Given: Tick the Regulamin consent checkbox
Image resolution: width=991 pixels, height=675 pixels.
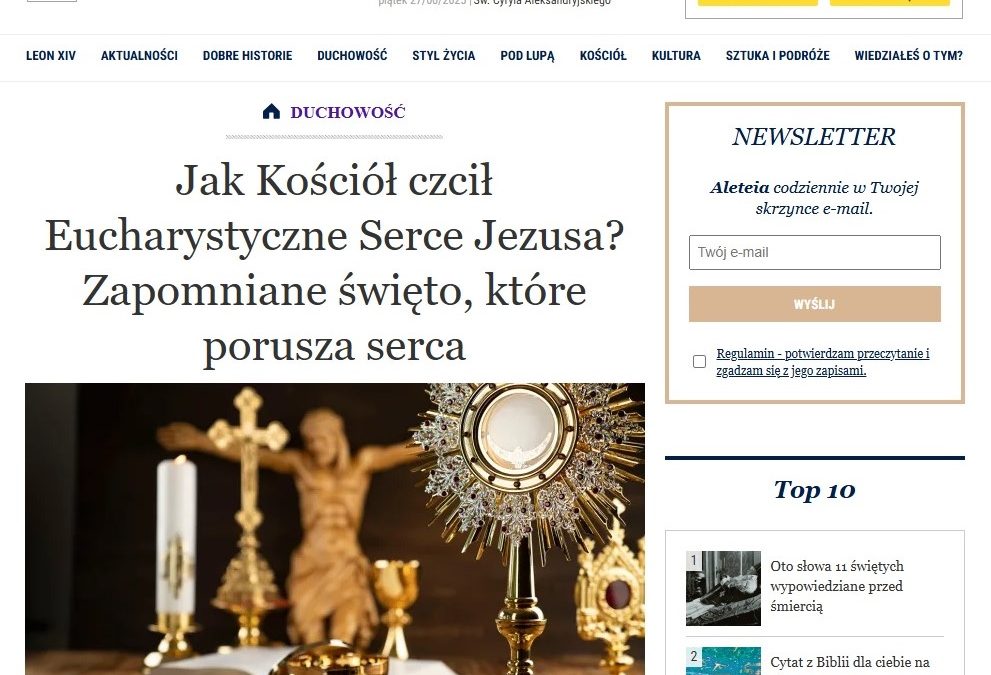Looking at the screenshot, I should [699, 362].
